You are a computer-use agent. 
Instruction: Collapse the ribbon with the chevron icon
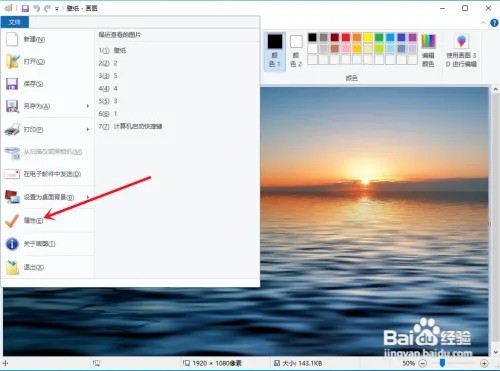pyautogui.click(x=483, y=23)
